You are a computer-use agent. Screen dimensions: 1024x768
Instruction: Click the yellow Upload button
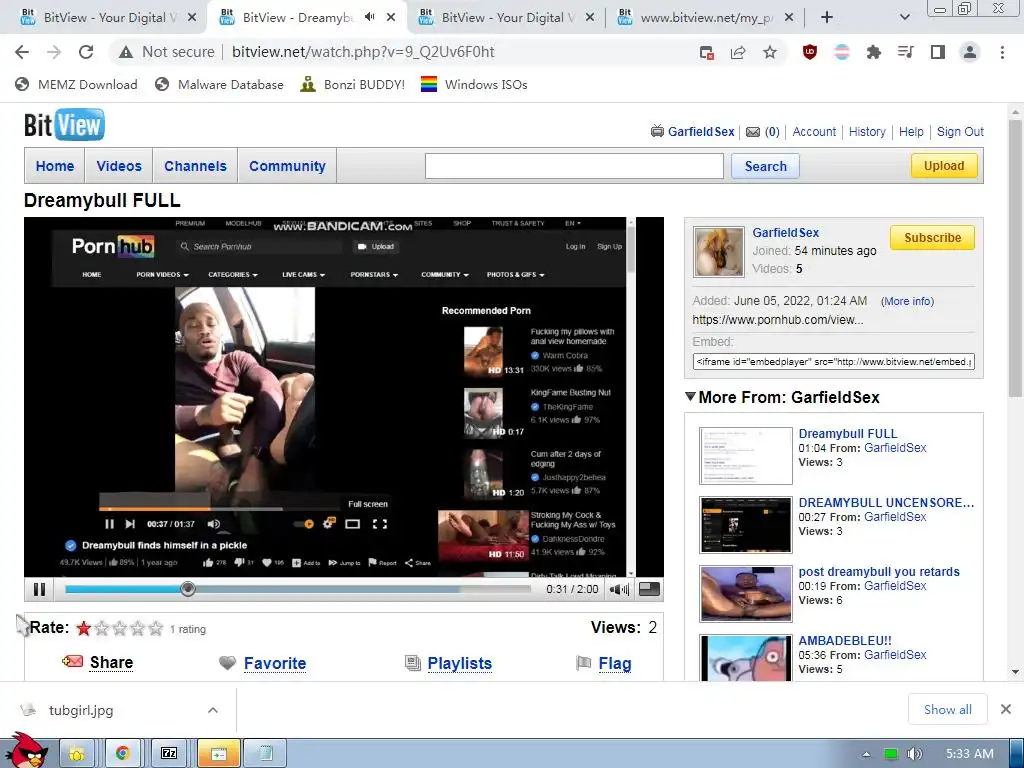(x=944, y=166)
